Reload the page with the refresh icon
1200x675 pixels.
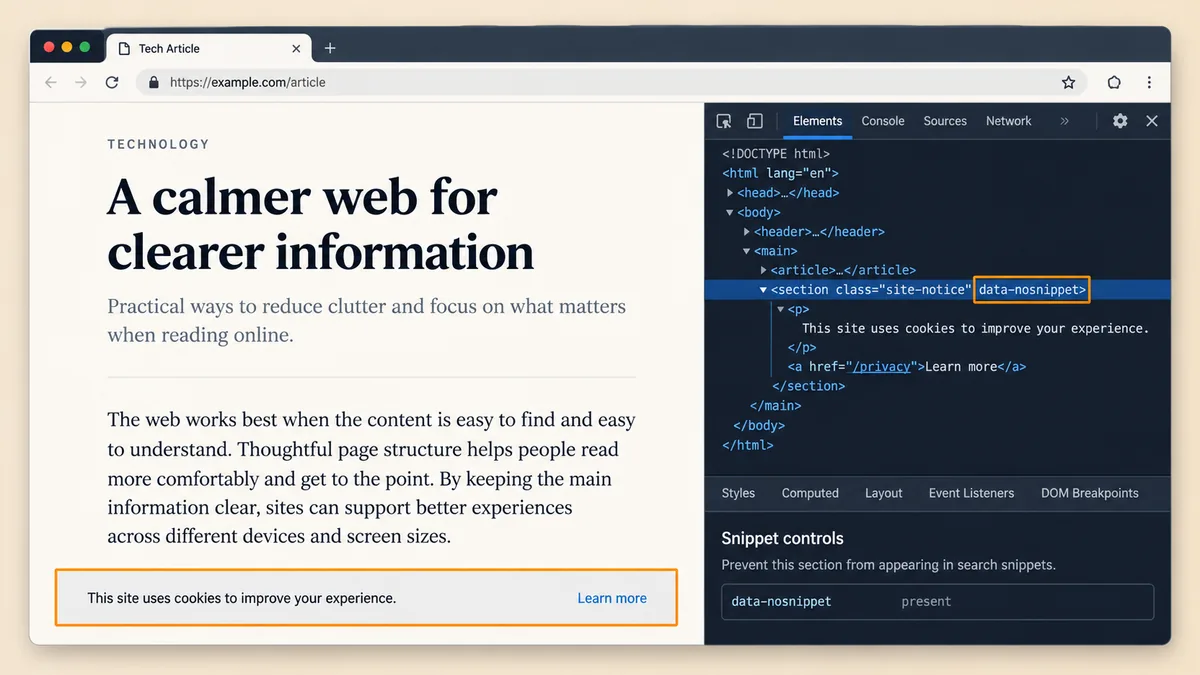[112, 83]
